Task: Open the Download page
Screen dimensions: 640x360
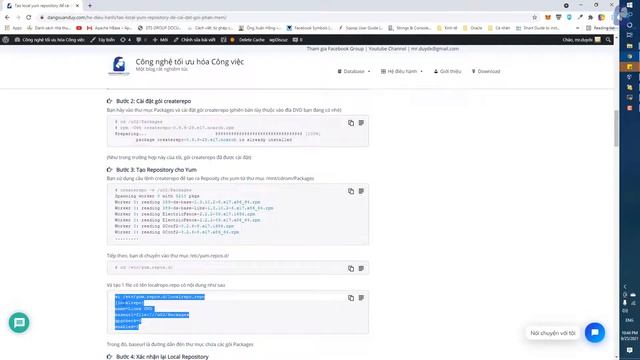Action: click(x=486, y=71)
